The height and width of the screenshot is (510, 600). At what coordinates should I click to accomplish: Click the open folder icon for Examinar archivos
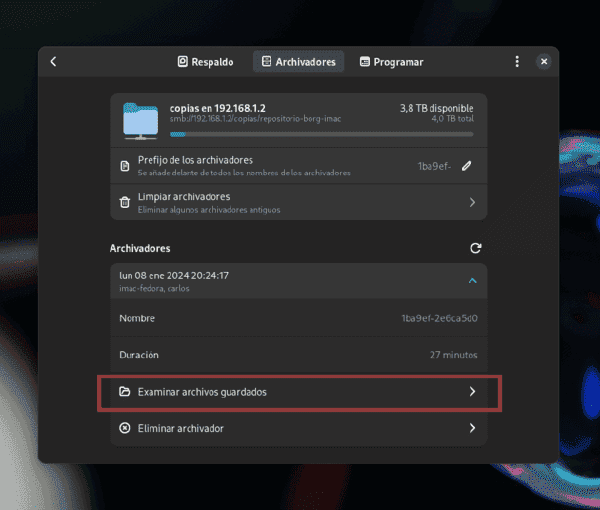tap(125, 391)
